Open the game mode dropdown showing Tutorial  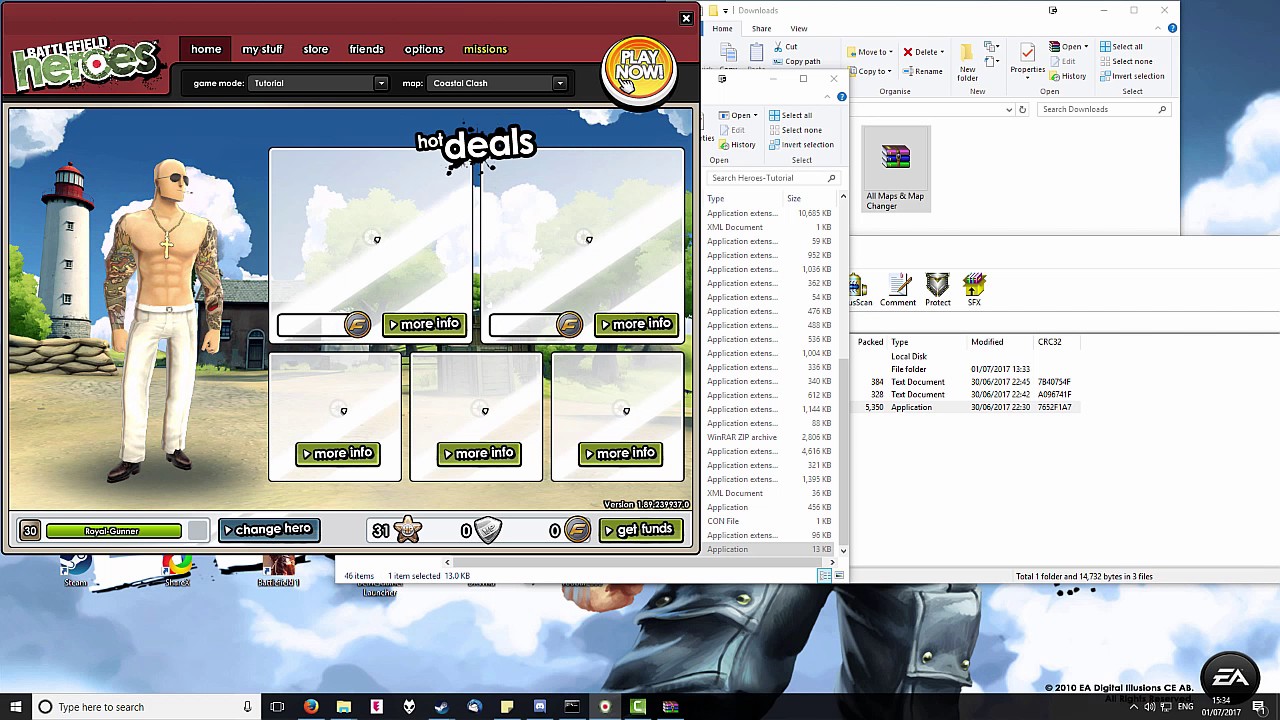click(x=380, y=83)
